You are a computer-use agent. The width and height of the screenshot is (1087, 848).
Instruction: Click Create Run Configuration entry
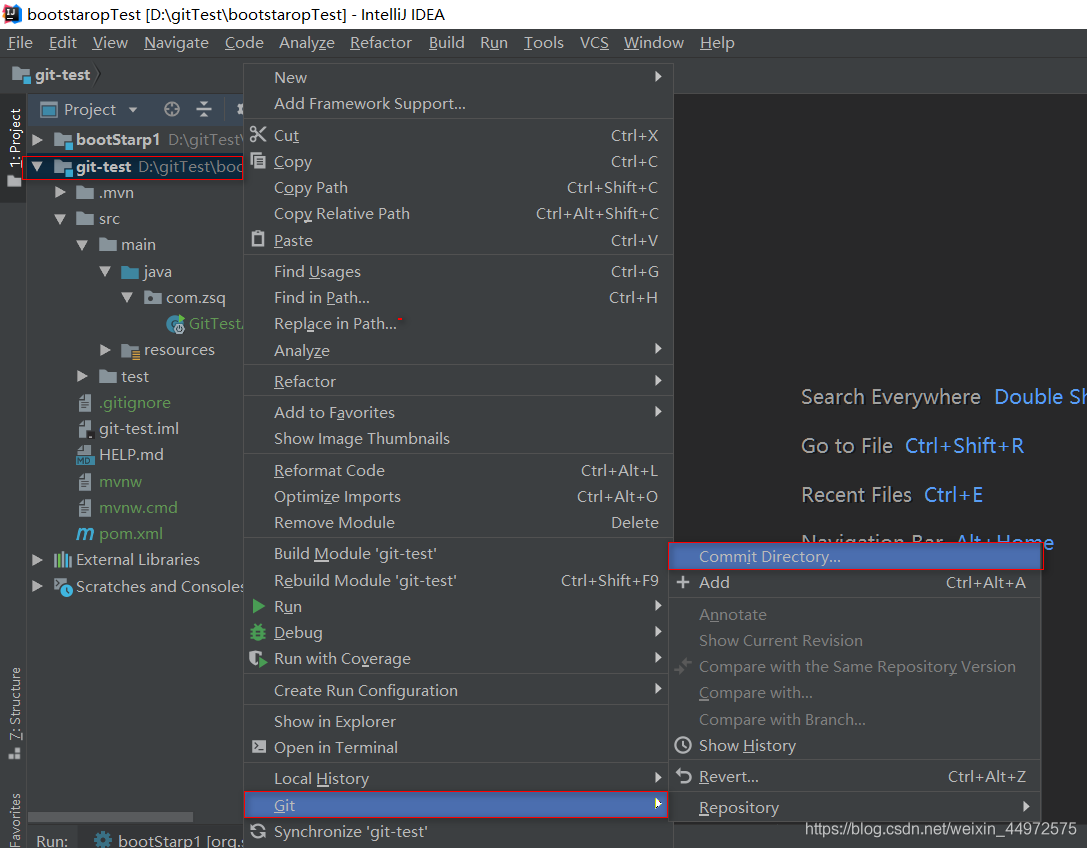click(456, 690)
